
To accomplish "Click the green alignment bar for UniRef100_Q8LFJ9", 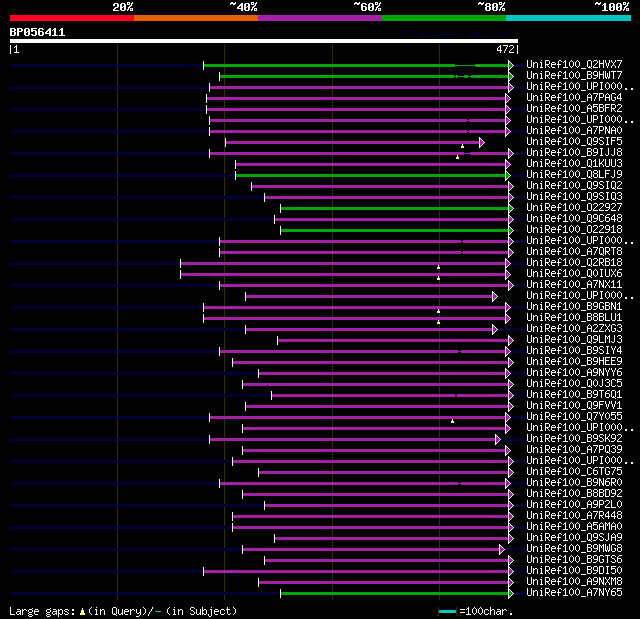I will point(371,175).
